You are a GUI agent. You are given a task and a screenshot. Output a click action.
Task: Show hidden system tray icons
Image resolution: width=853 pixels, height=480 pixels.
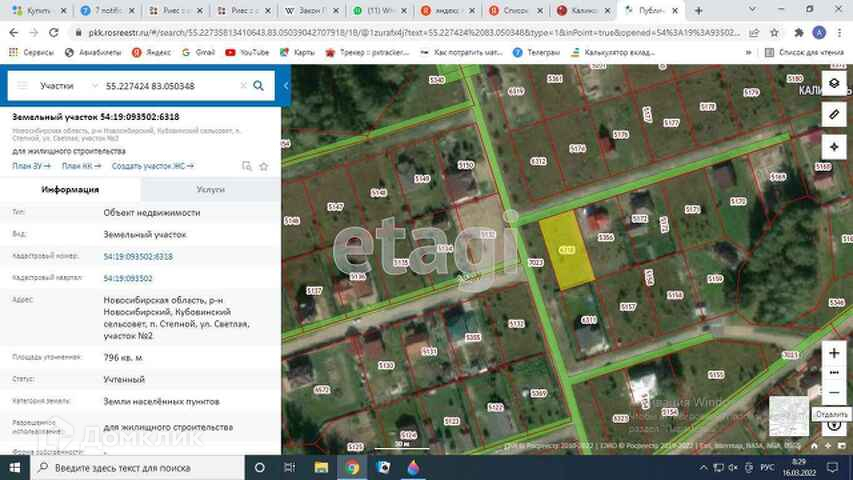point(703,467)
